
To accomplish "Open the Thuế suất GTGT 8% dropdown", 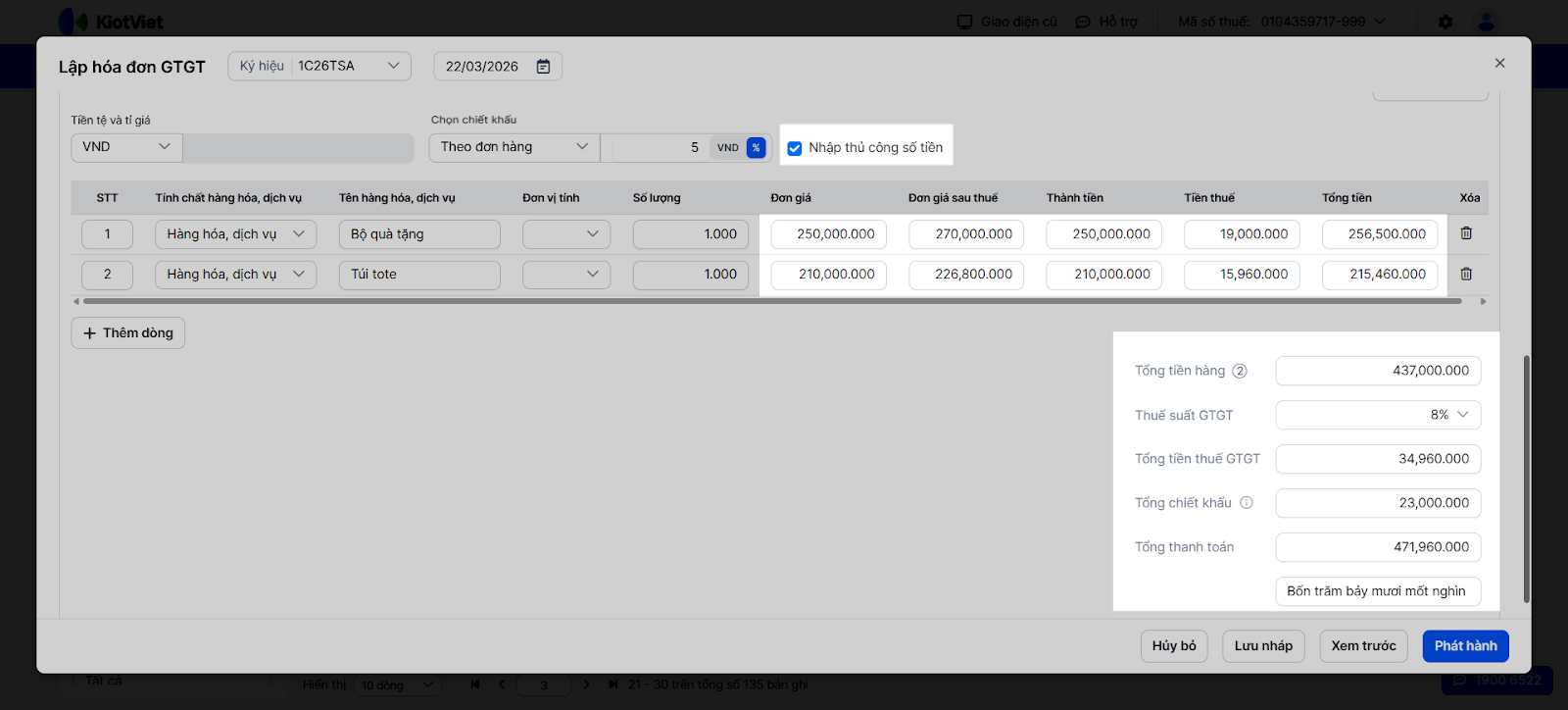I will coord(1378,415).
